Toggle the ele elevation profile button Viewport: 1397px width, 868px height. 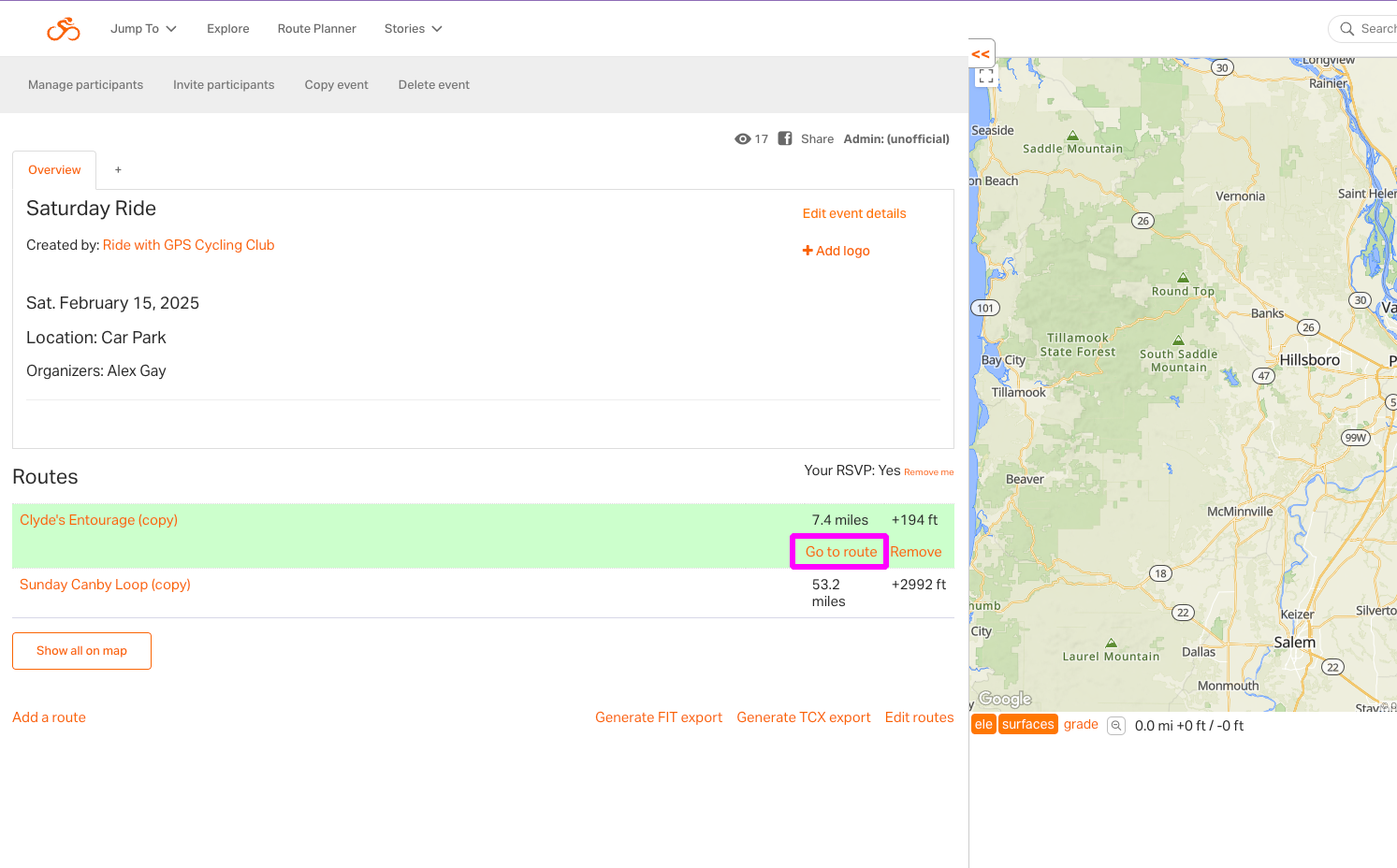[983, 725]
